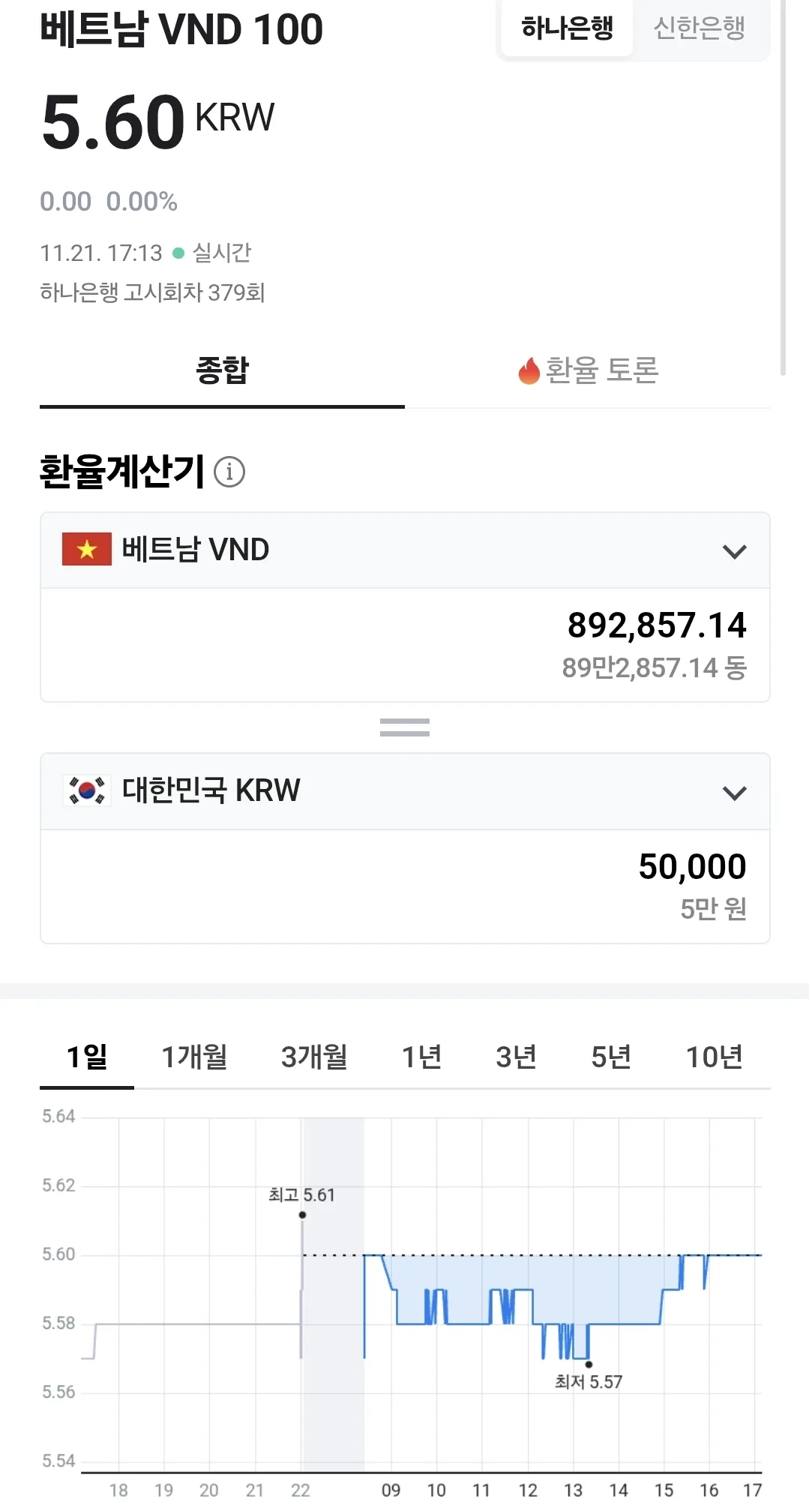Open the 환율 토론 tab
This screenshot has width=809, height=1512.
click(x=588, y=370)
